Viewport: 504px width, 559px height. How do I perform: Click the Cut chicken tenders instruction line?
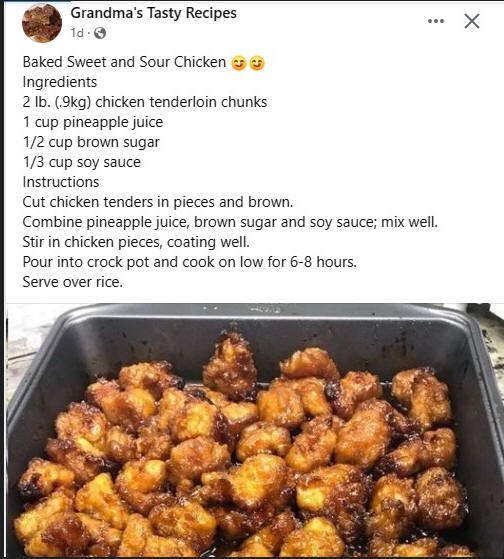158,202
